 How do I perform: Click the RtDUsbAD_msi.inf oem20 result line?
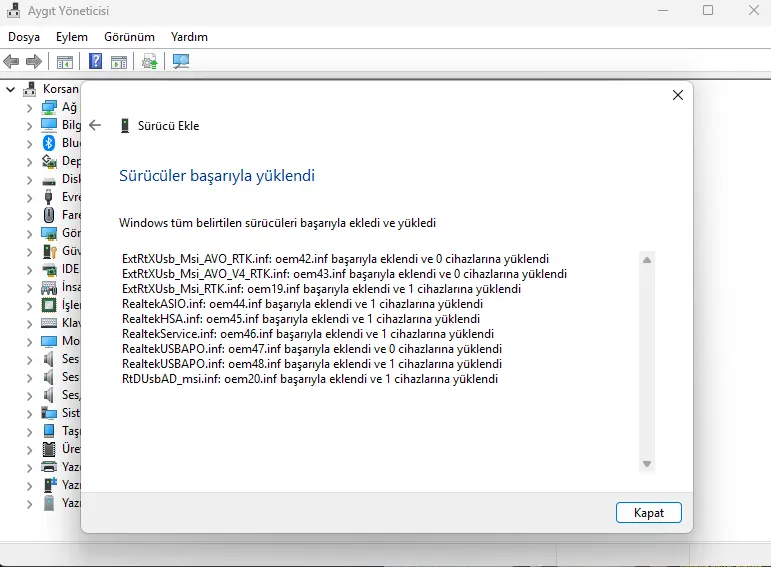pos(310,379)
